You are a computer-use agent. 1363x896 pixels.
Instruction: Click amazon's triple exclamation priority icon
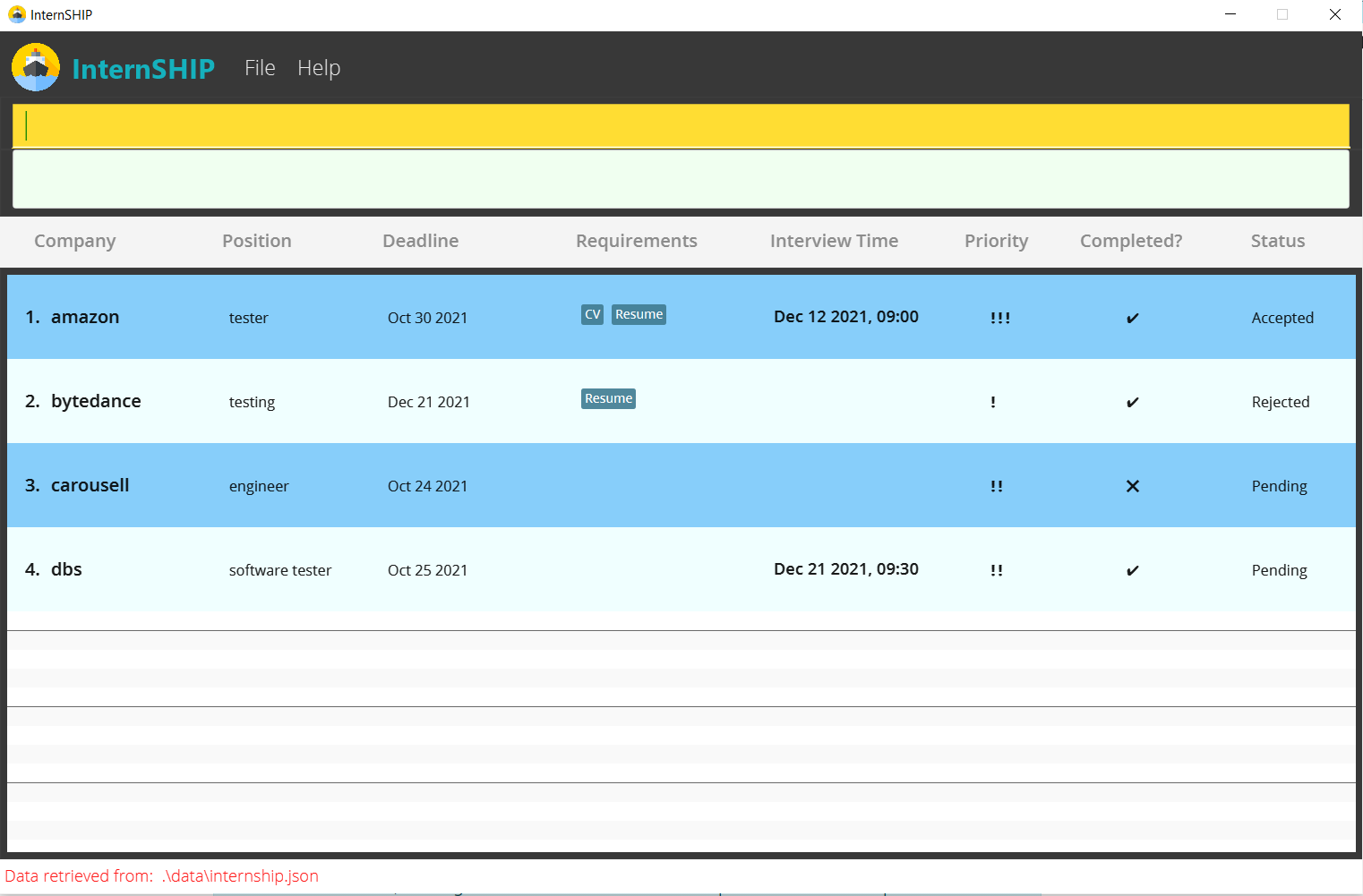1000,318
